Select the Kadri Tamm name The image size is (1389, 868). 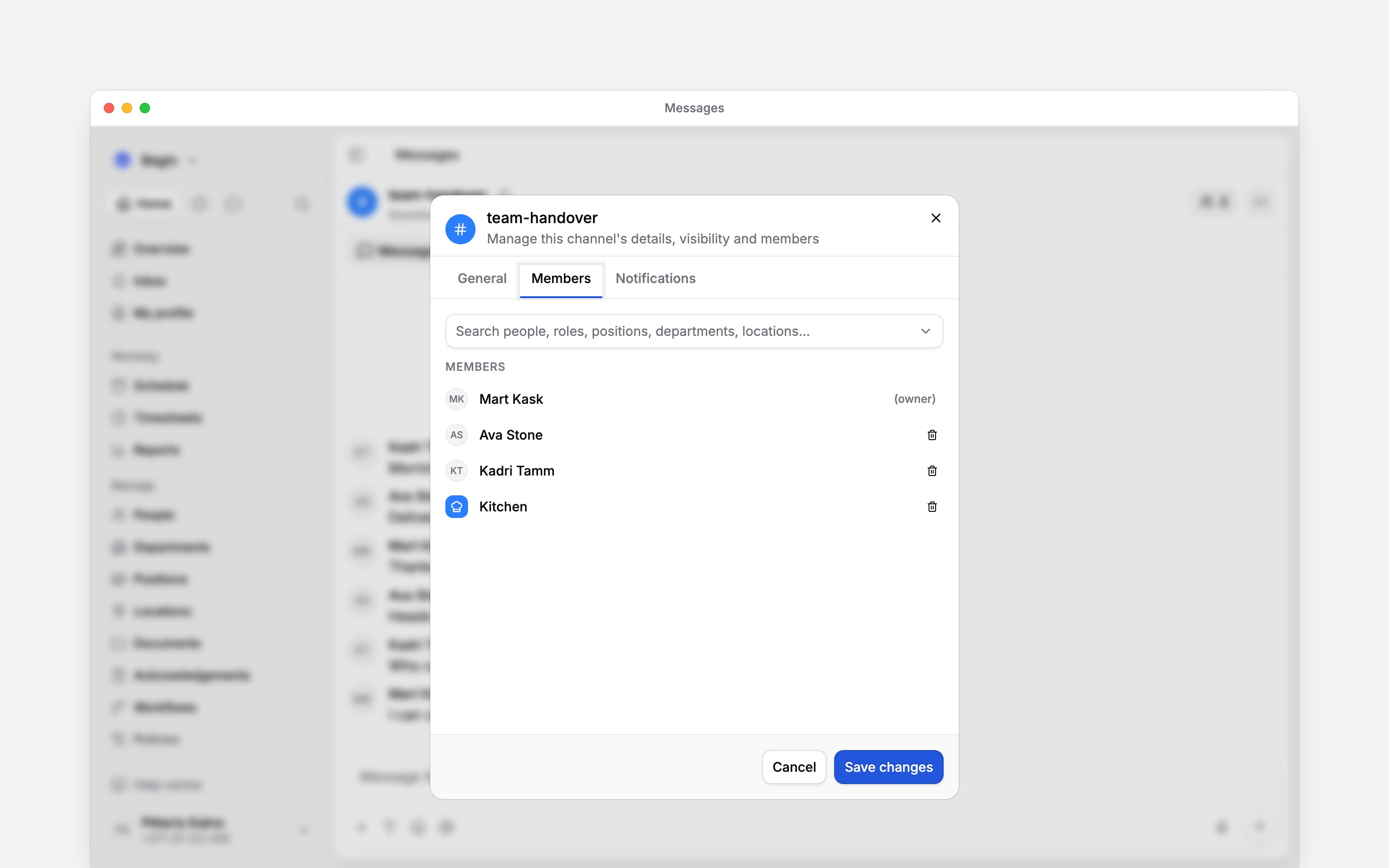coord(517,471)
